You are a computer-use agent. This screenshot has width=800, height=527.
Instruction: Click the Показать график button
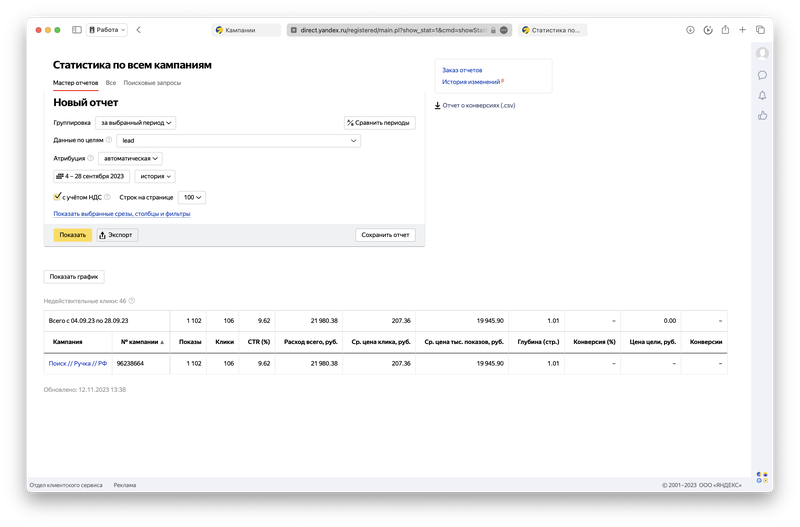[74, 277]
